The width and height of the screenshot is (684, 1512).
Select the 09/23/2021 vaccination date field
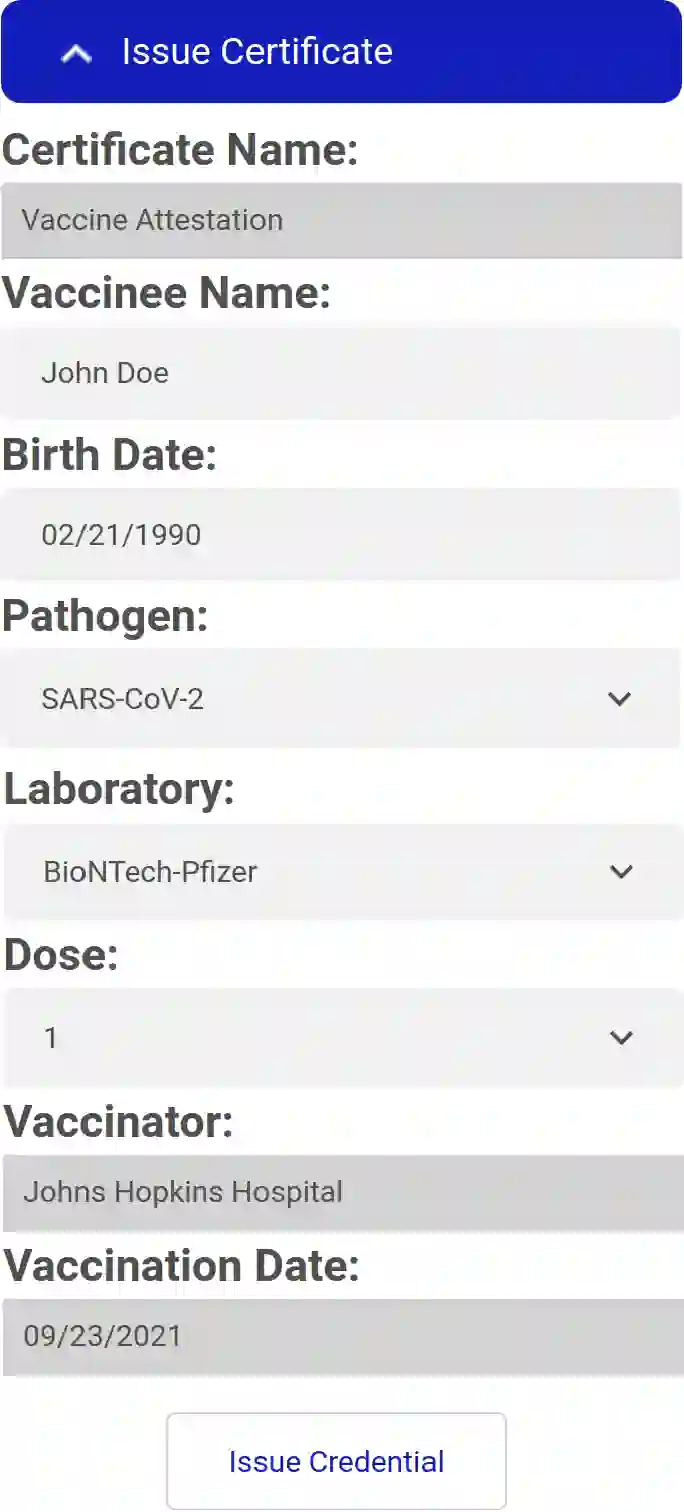(341, 1337)
